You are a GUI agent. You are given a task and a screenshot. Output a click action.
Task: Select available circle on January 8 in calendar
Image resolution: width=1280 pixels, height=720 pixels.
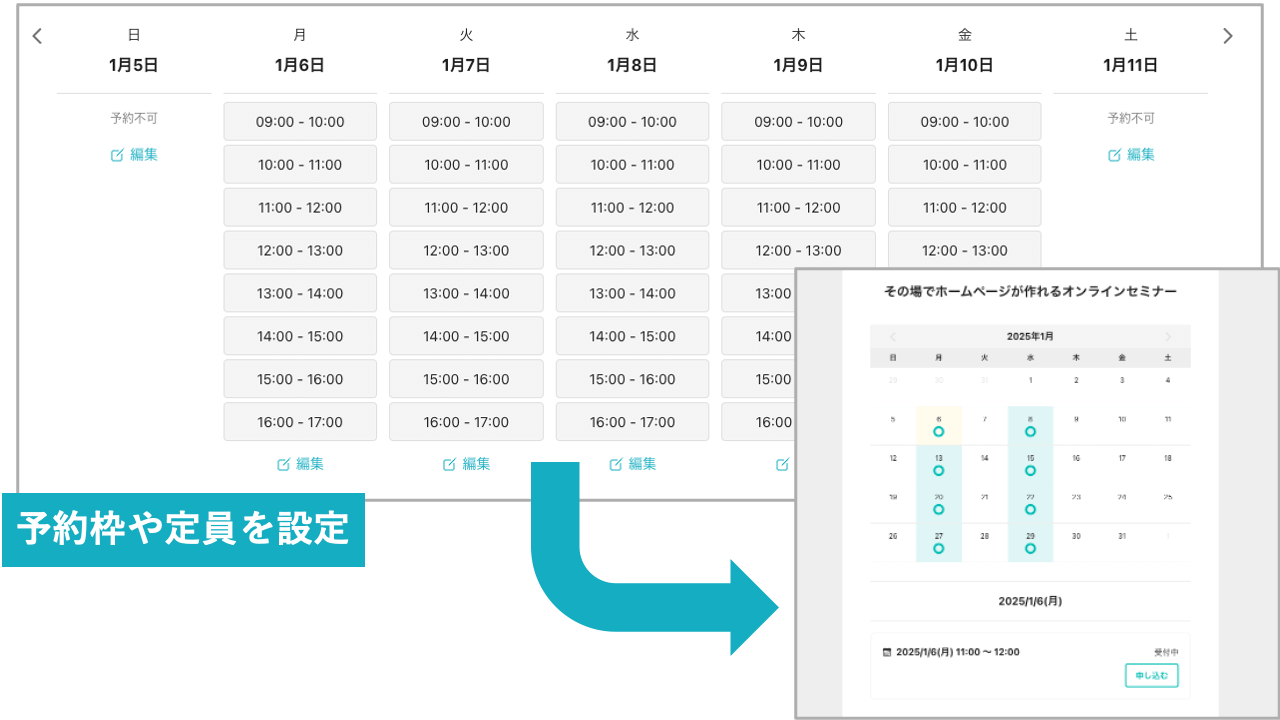click(1030, 432)
